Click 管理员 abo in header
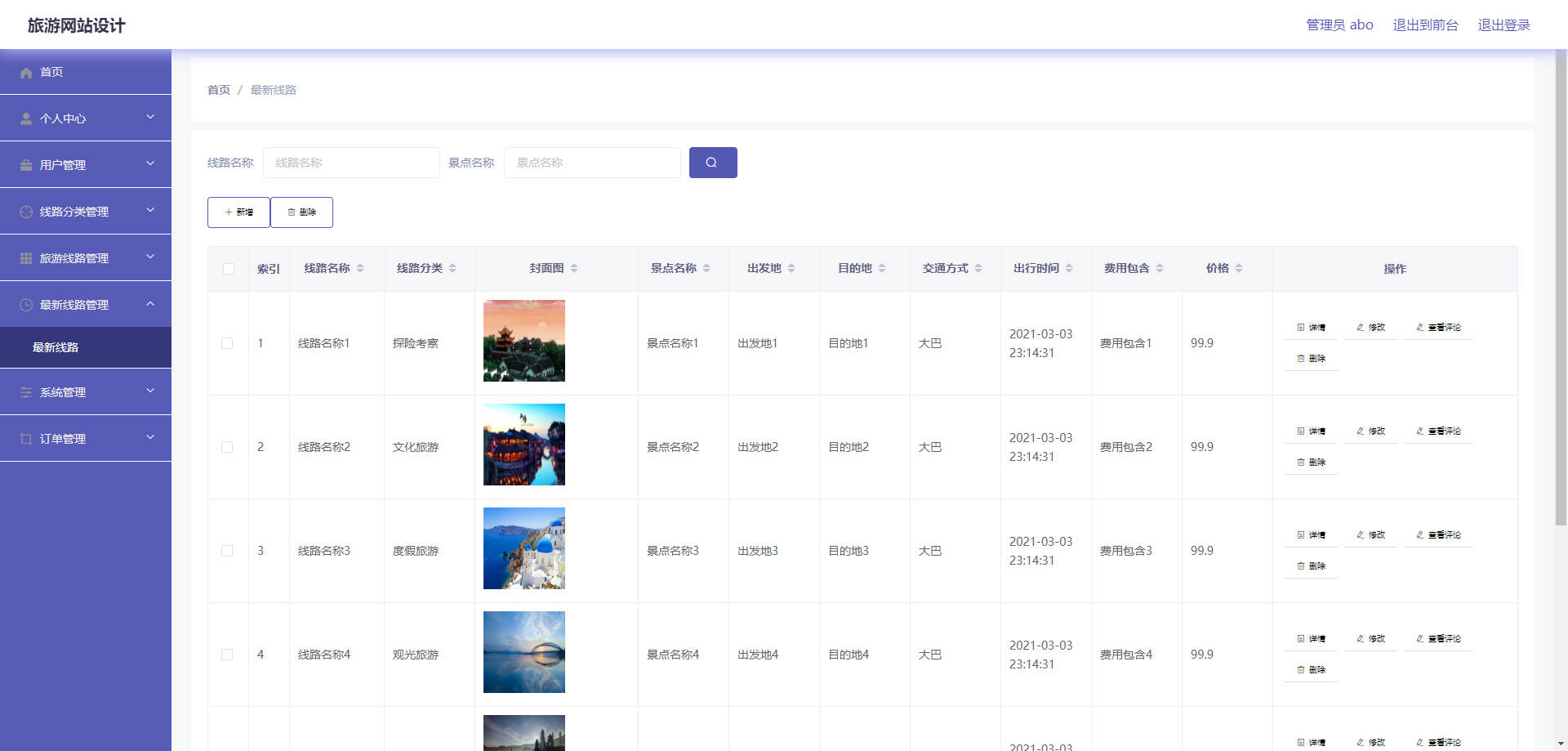 [1339, 25]
